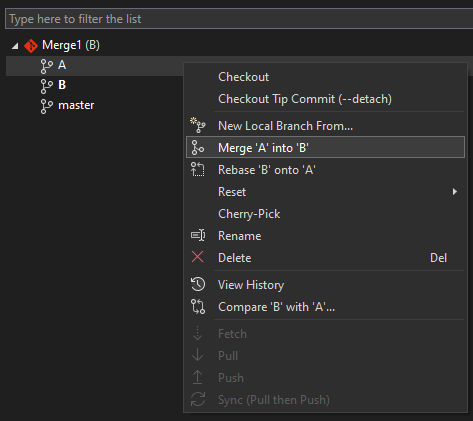This screenshot has height=421, width=473.
Task: Collapse the Merge1 (B) repository node
Action: point(15,46)
